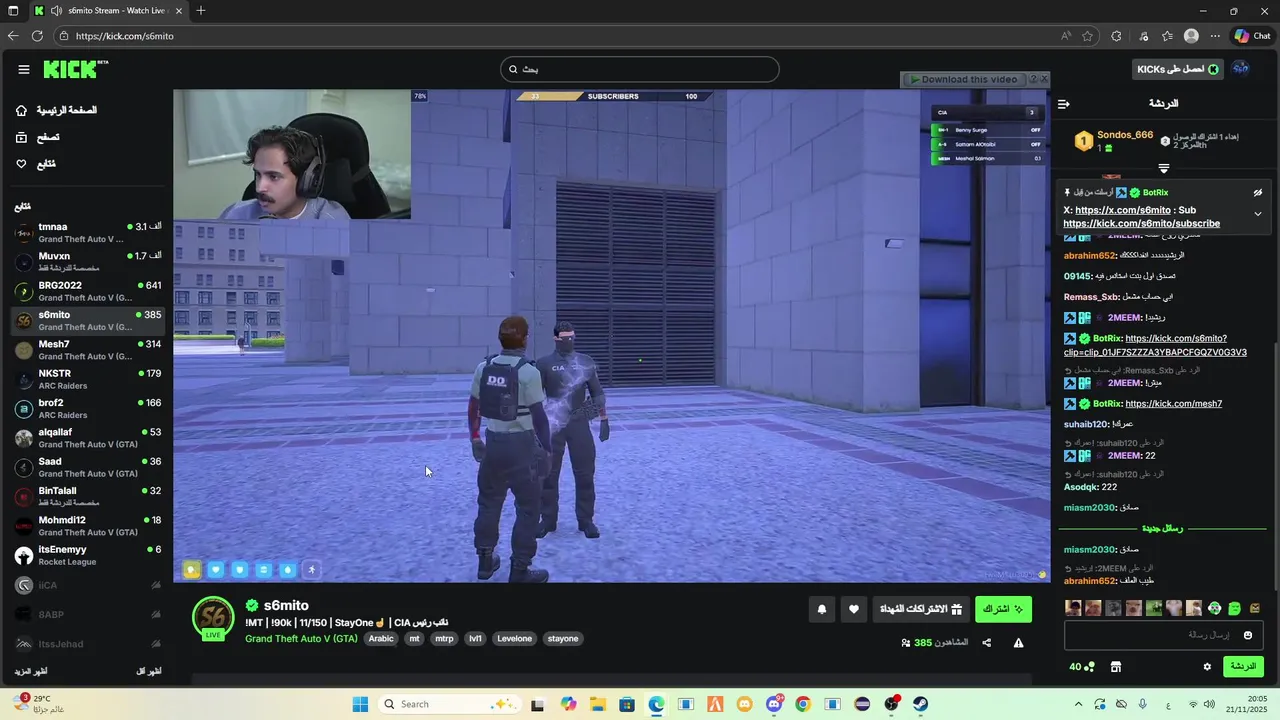Open the Browse sidebar item

tap(38, 137)
